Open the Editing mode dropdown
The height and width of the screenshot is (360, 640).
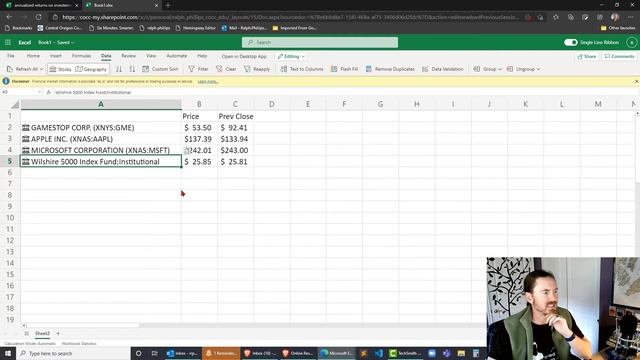[291, 56]
